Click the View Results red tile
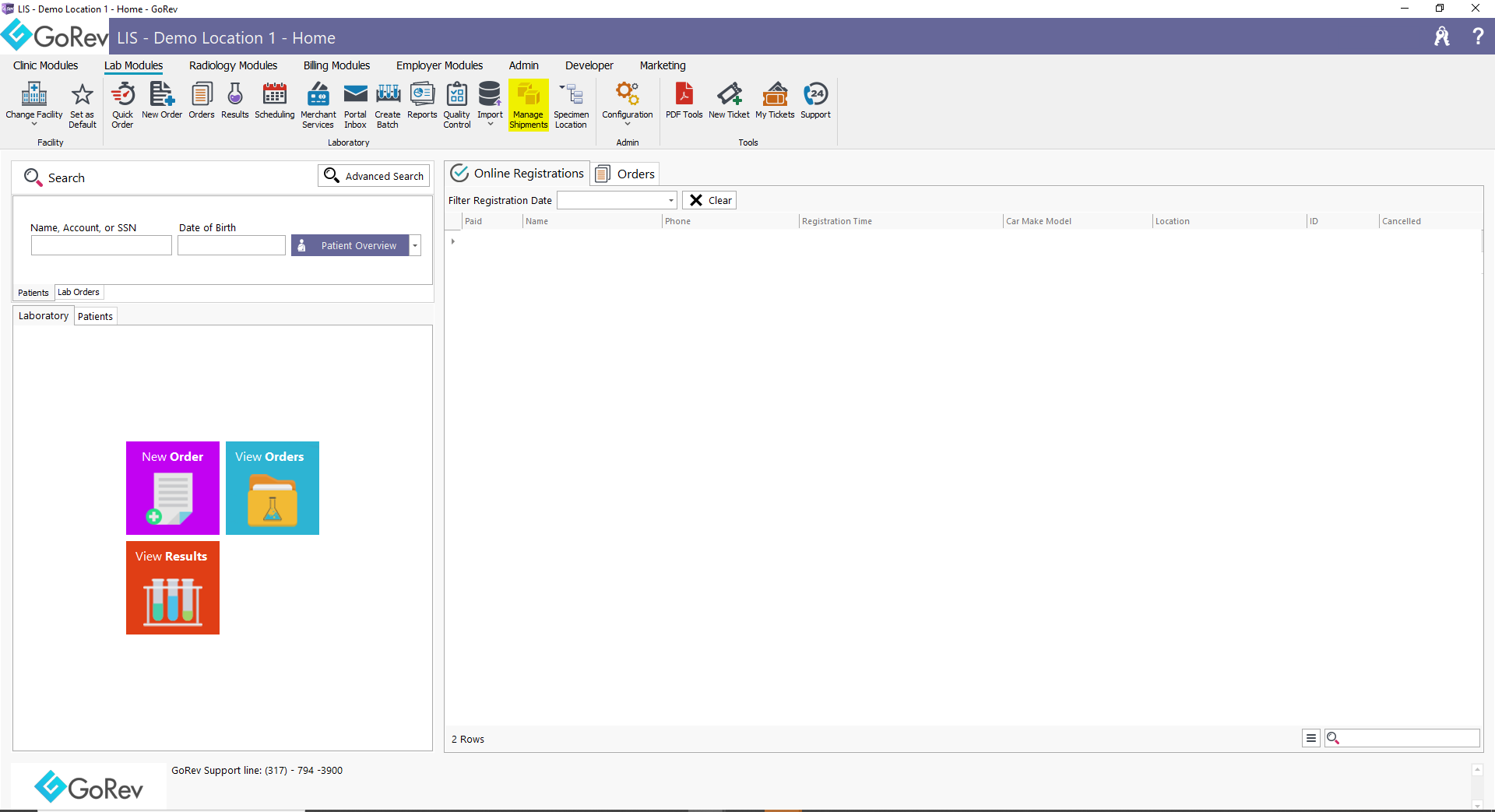This screenshot has width=1495, height=812. click(173, 588)
